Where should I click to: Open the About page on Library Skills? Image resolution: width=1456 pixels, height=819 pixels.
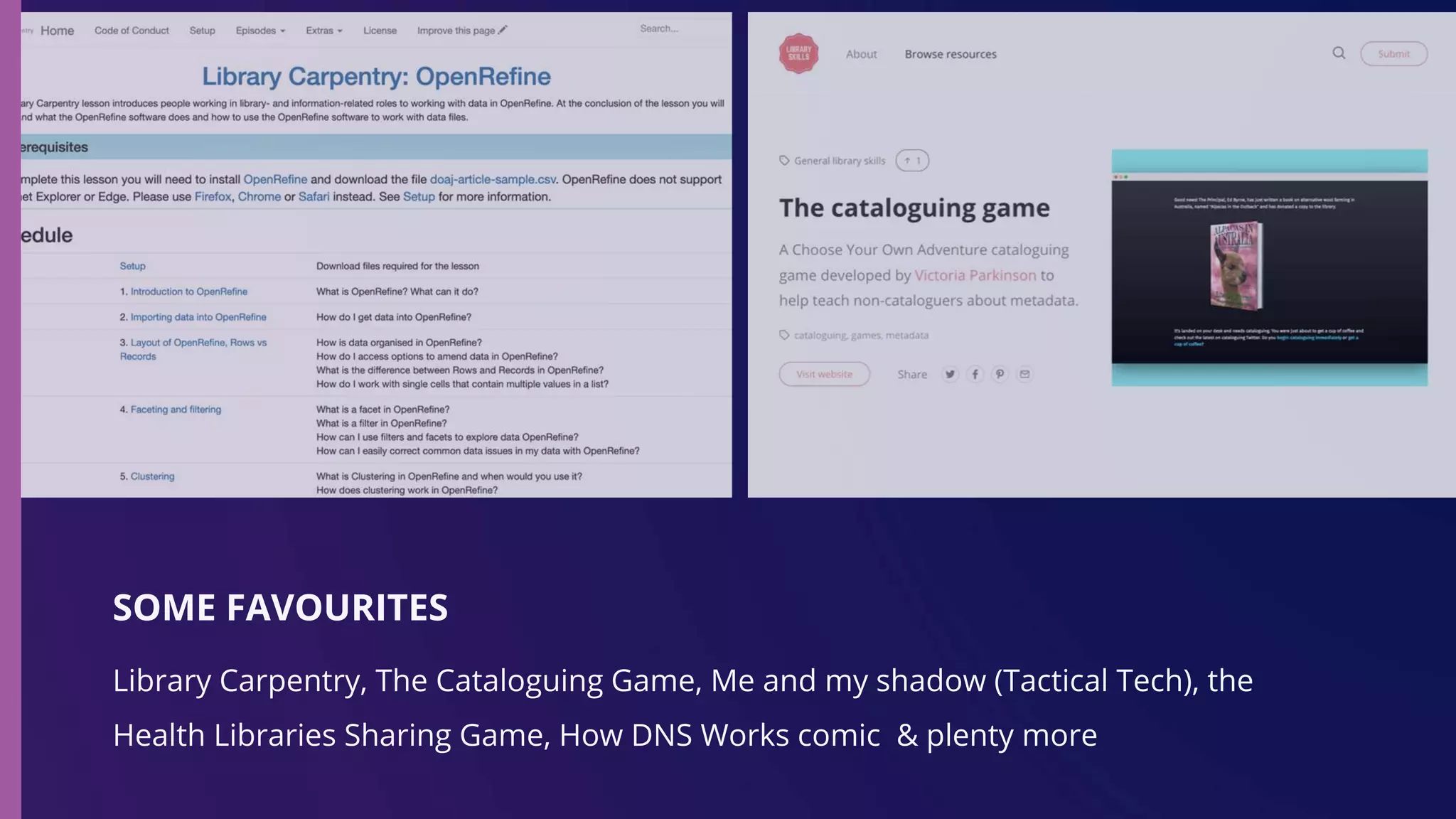tap(861, 54)
